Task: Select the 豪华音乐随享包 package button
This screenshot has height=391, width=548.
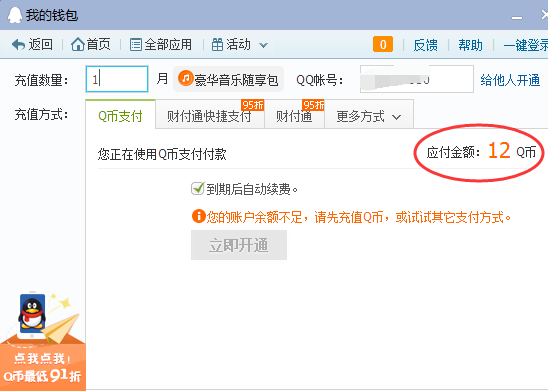Action: click(228, 79)
